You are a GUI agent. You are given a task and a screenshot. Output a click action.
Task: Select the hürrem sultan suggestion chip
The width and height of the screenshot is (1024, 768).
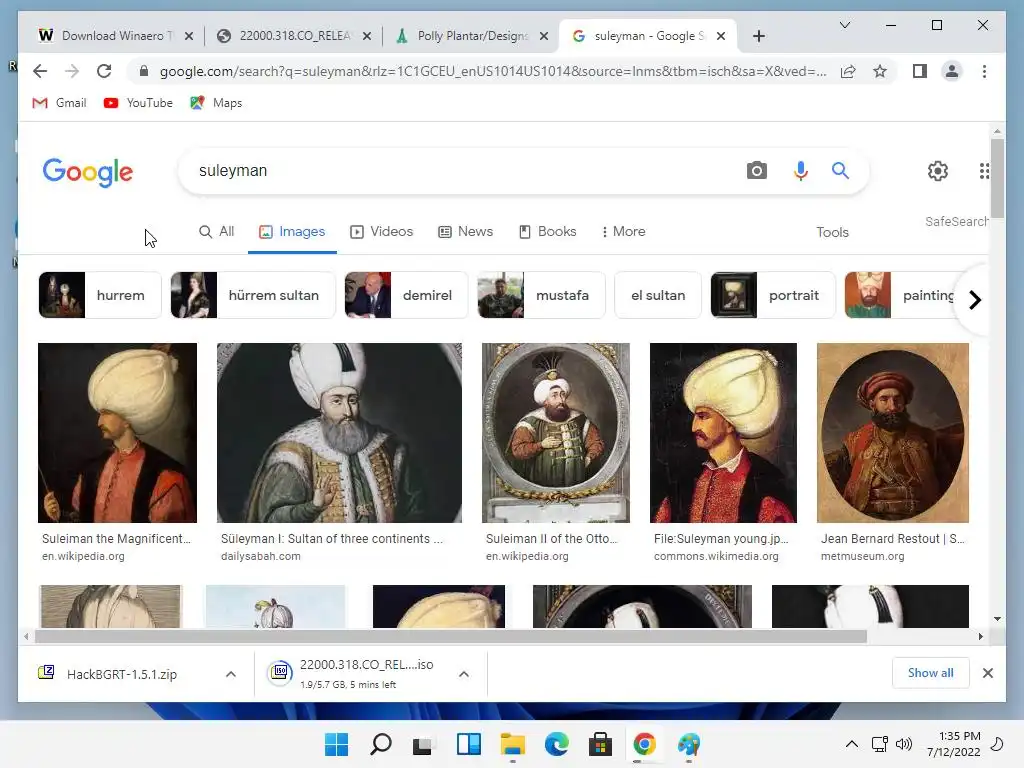[x=253, y=295]
